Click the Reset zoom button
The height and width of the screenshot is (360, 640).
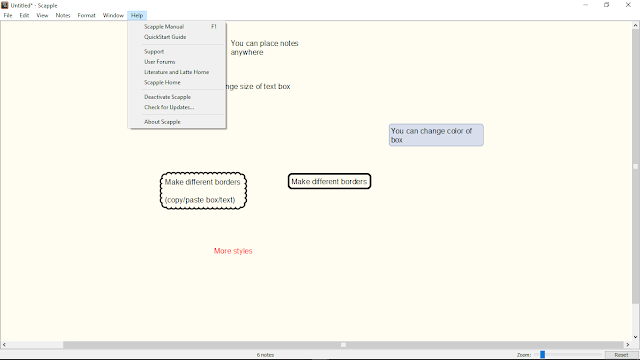click(621, 355)
